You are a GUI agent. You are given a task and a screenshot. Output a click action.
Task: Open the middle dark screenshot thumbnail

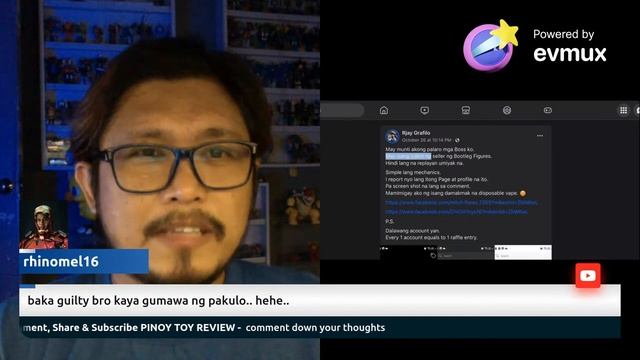point(466,252)
